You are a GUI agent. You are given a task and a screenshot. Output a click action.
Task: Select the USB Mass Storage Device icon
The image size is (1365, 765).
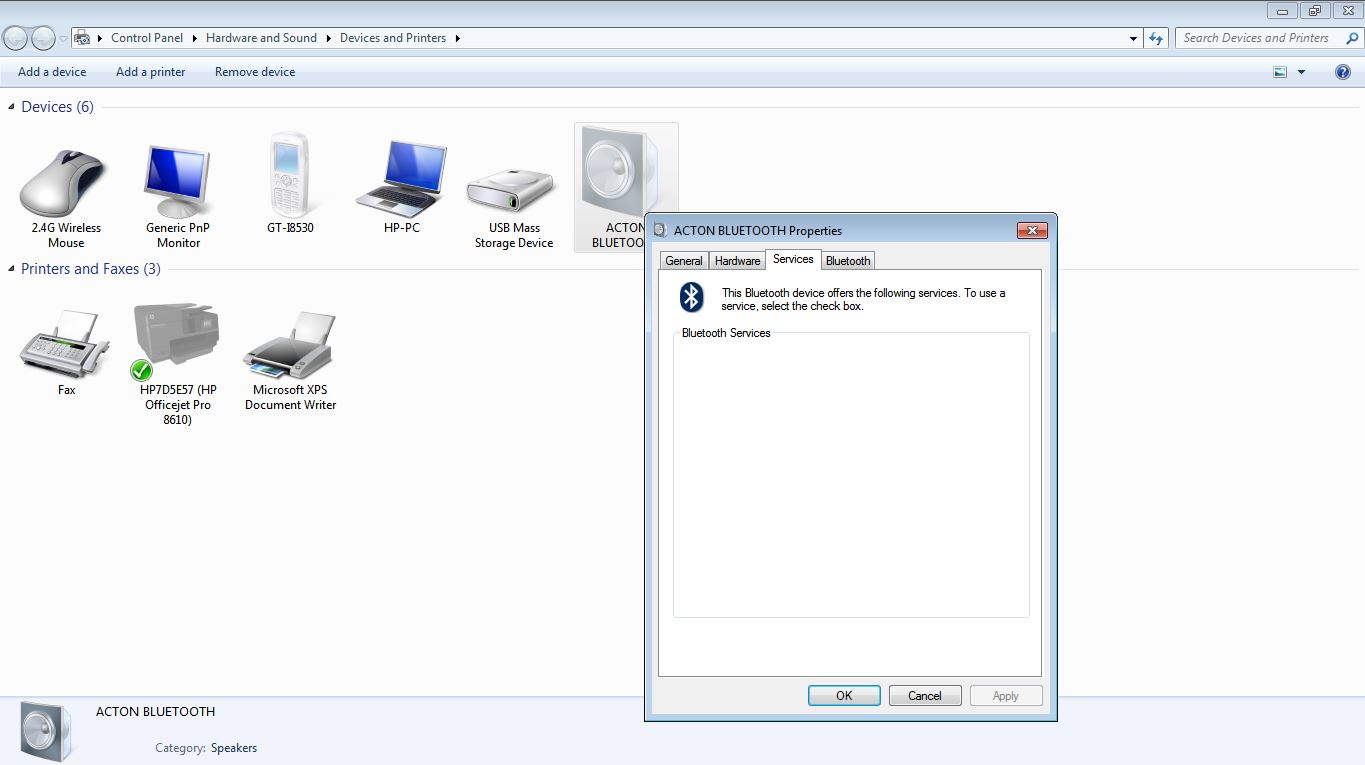point(511,190)
